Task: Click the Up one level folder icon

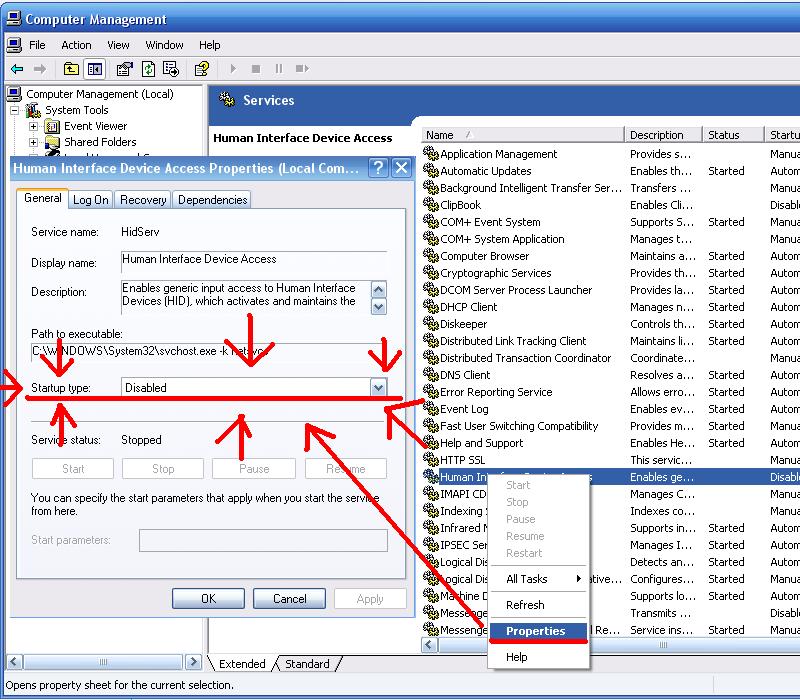Action: coord(71,68)
